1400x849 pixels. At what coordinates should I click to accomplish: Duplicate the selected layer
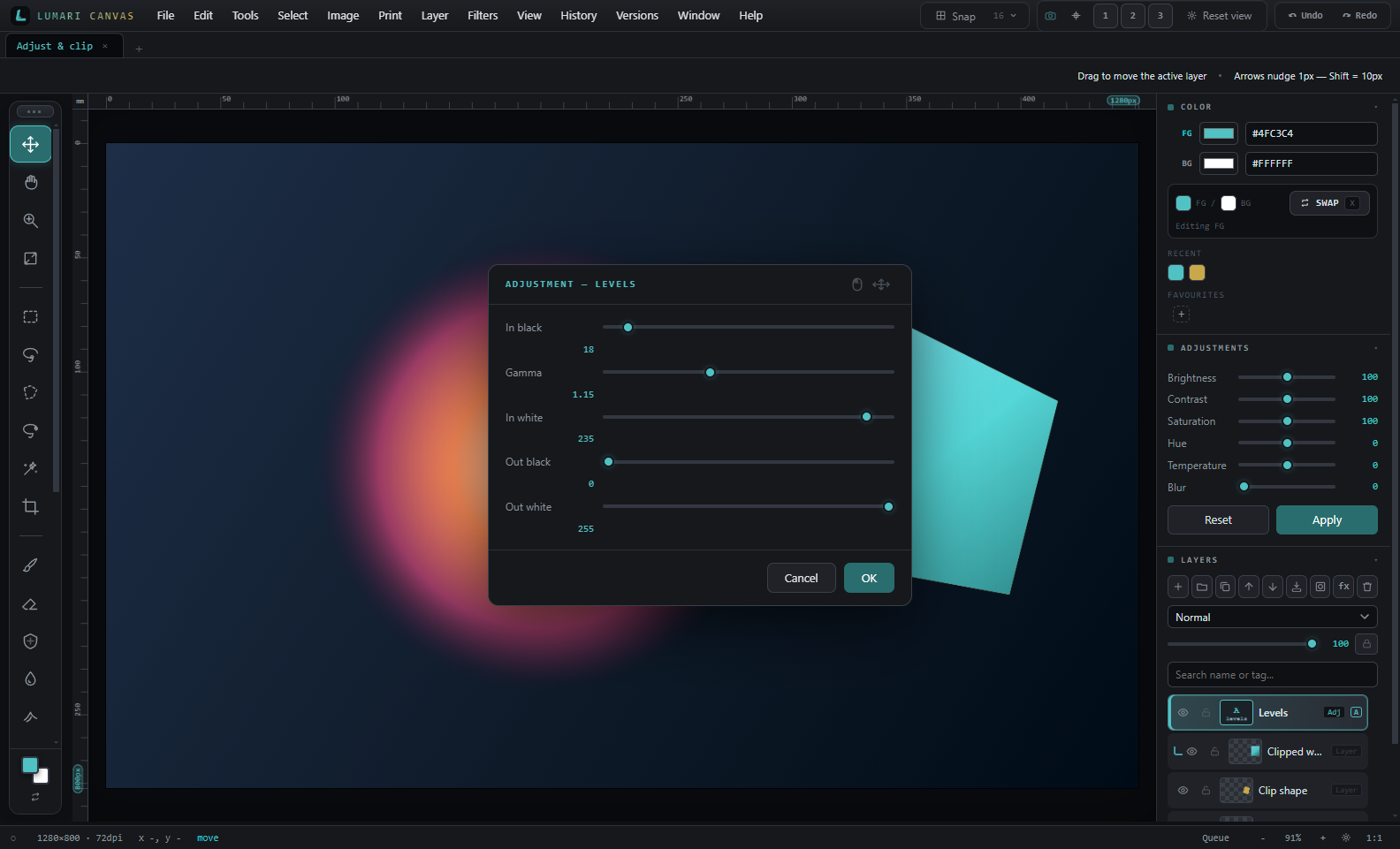point(1225,587)
